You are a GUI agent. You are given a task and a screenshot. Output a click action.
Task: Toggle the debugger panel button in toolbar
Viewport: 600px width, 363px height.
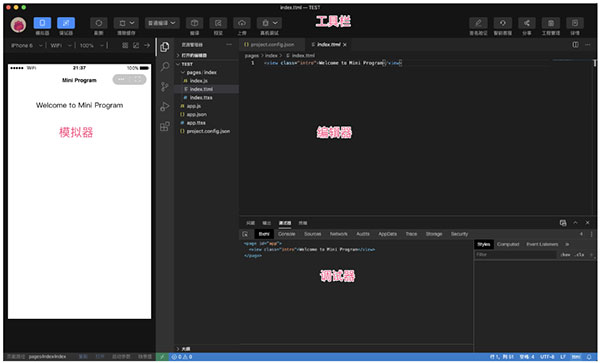tap(66, 23)
